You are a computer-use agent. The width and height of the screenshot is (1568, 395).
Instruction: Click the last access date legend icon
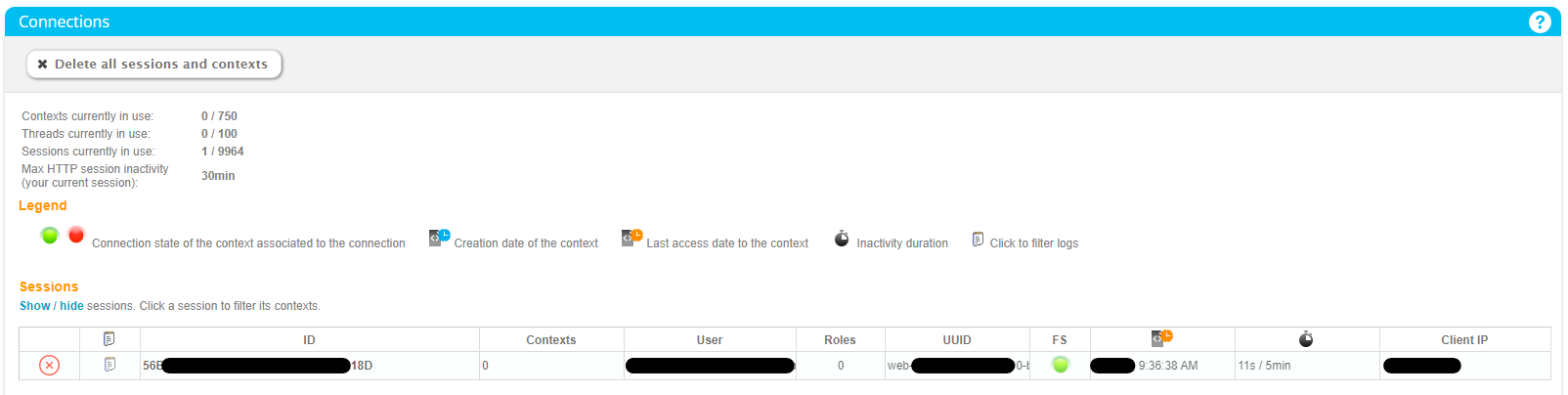632,237
